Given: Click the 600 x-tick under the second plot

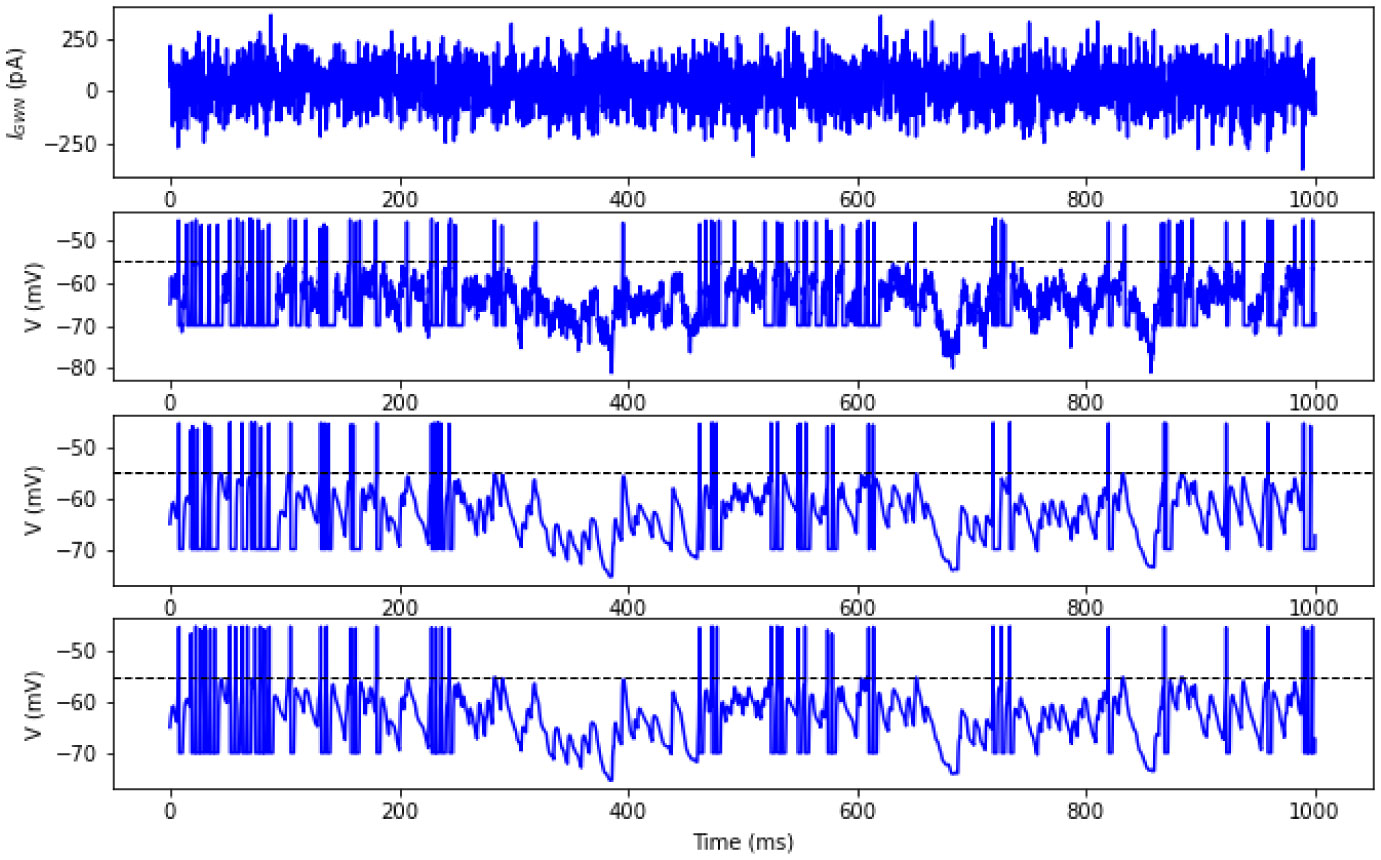Looking at the screenshot, I should point(857,400).
